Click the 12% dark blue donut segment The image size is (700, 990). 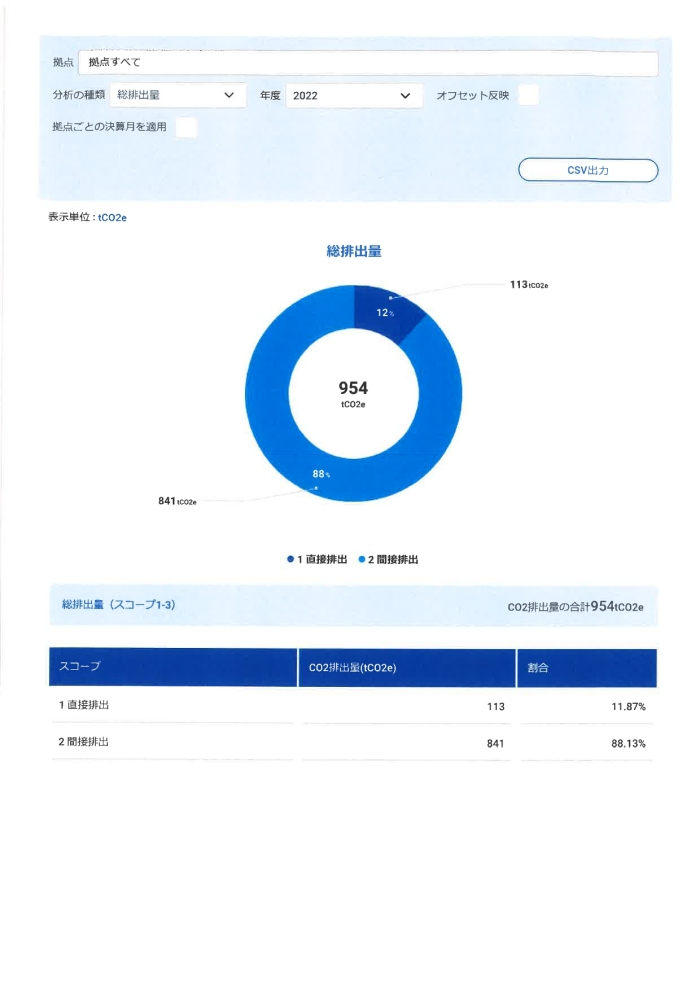(385, 311)
